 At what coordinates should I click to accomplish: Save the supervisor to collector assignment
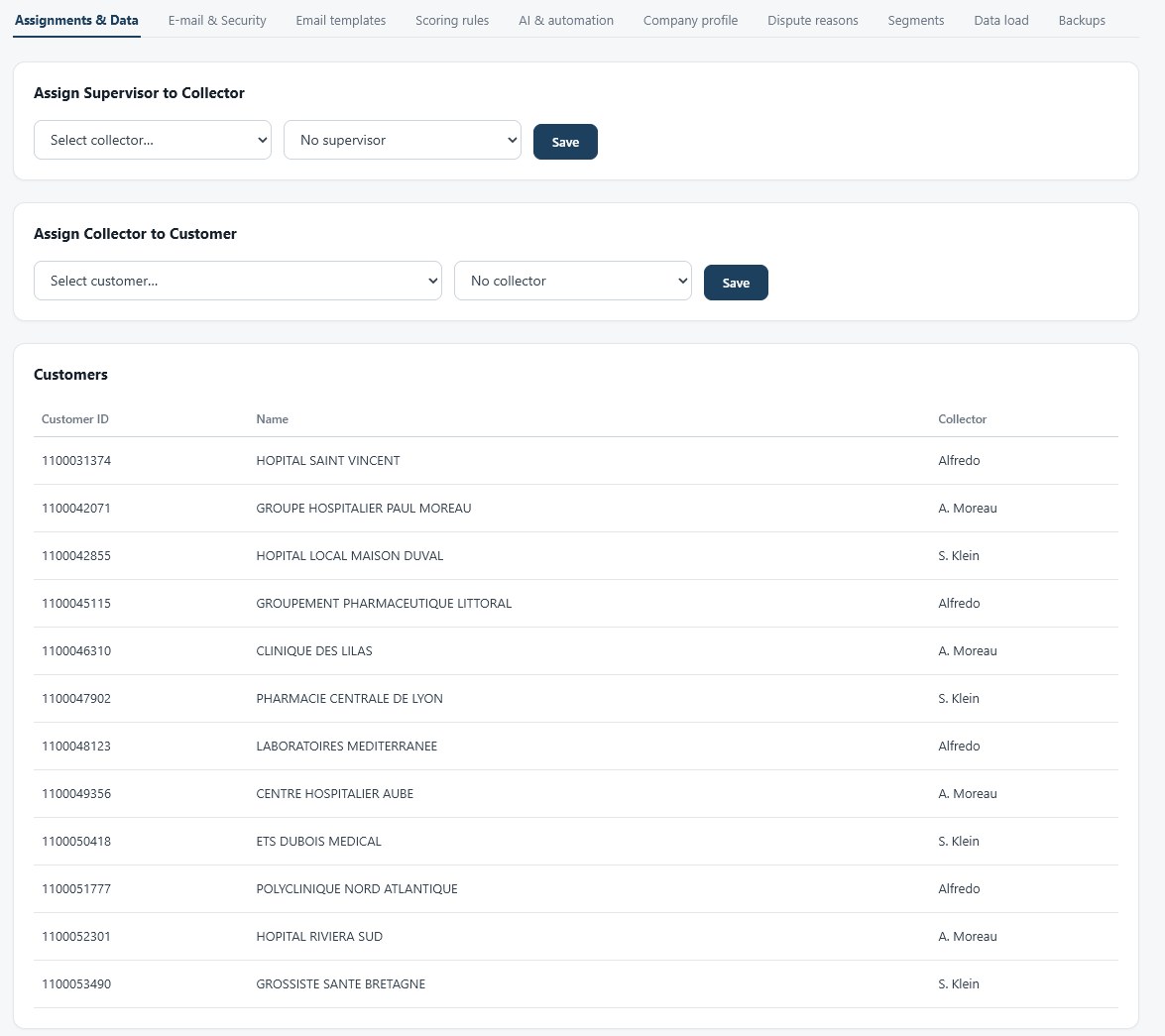(x=565, y=142)
